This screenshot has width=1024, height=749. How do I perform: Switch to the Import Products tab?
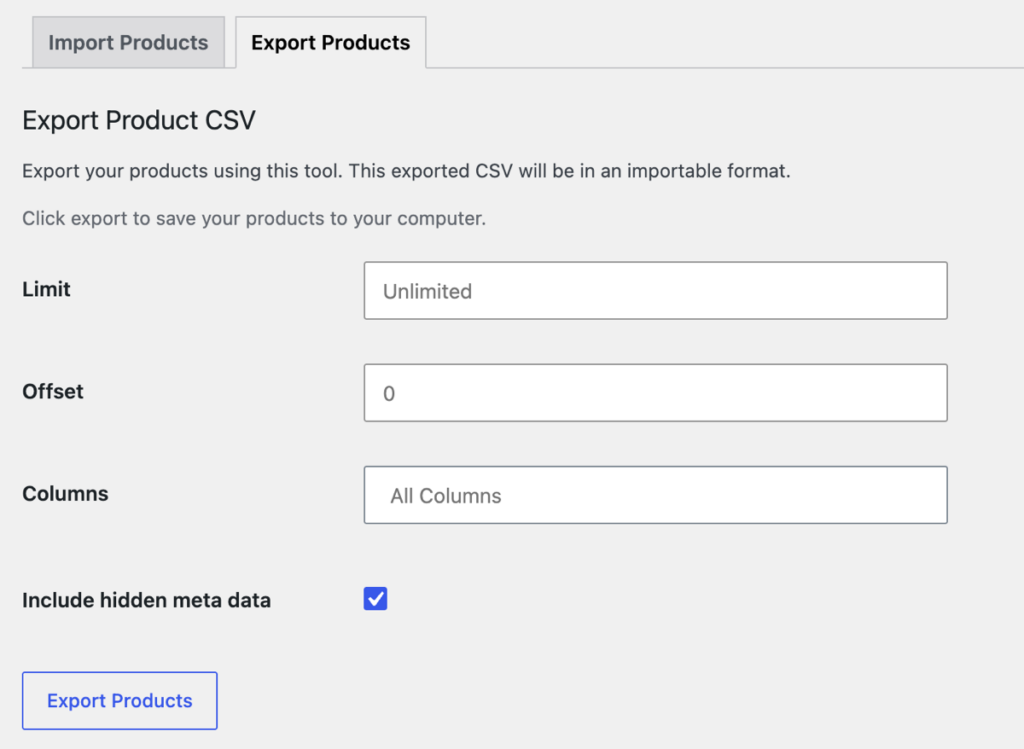pos(128,42)
